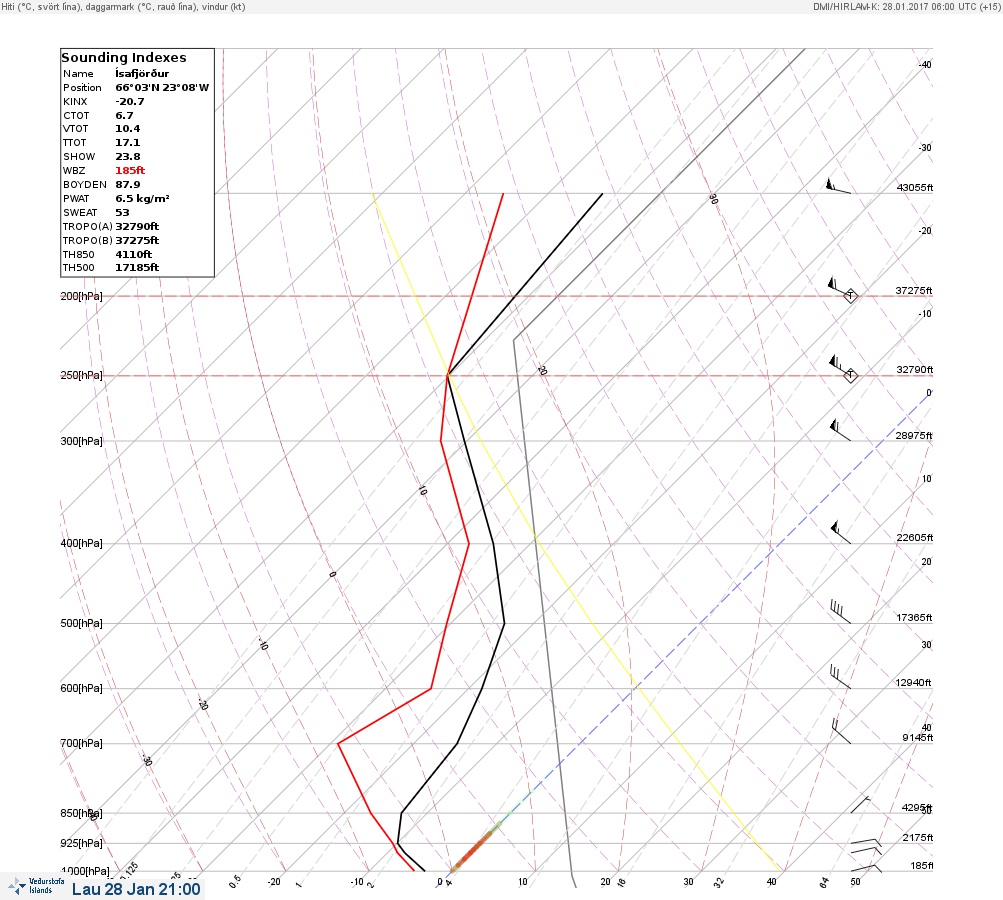Click the 925[hPa] pressure label
1003x900 pixels.
click(81, 843)
